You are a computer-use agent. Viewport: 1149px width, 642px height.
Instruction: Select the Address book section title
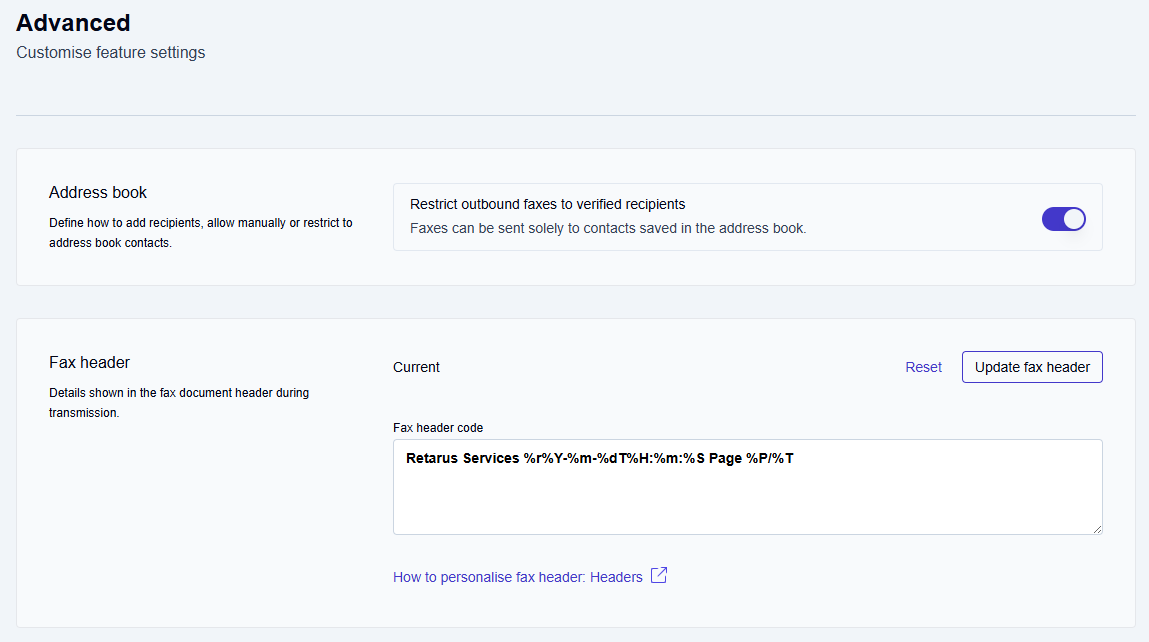[x=98, y=192]
